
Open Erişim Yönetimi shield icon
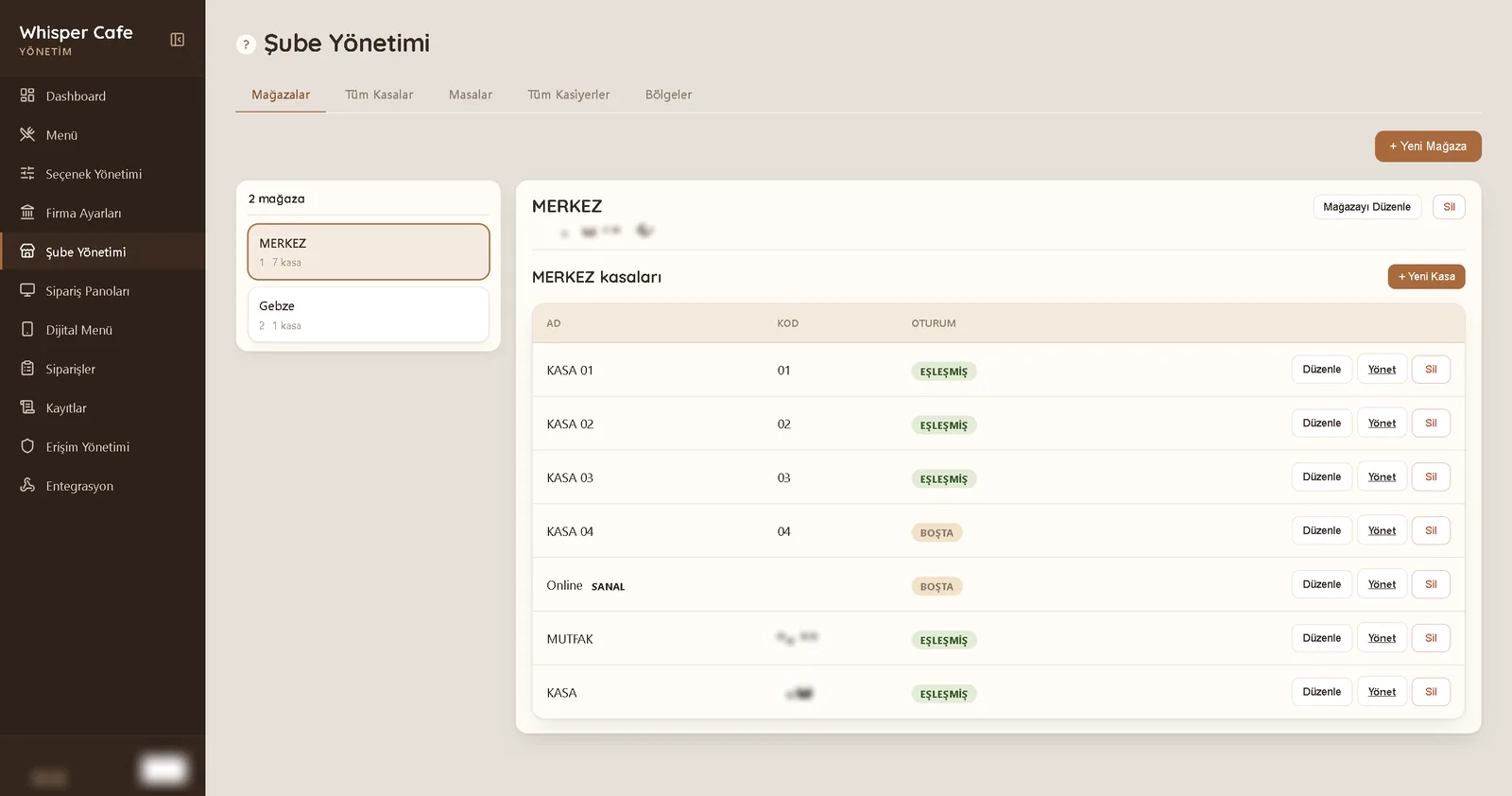point(27,446)
